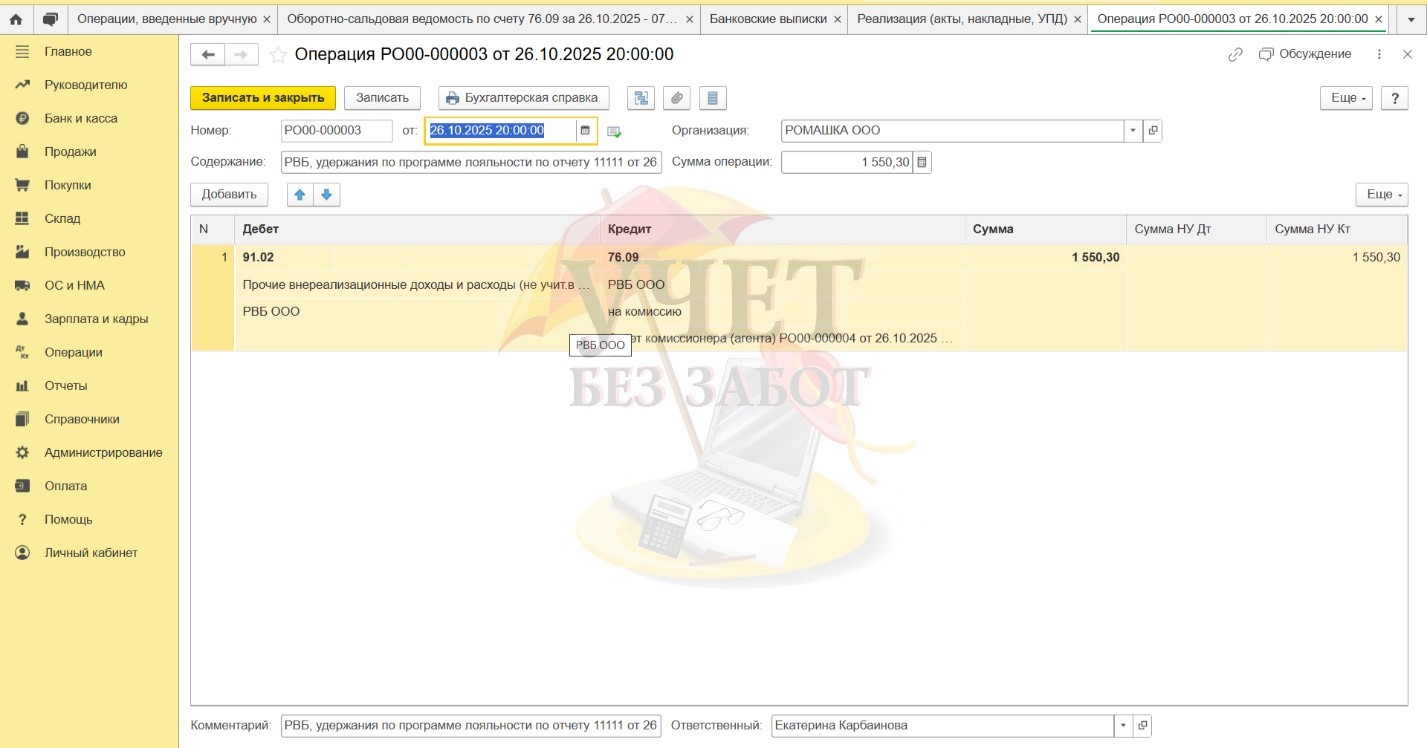The width and height of the screenshot is (1427, 748).
Task: Navigate back with left arrow button
Action: click(x=208, y=55)
